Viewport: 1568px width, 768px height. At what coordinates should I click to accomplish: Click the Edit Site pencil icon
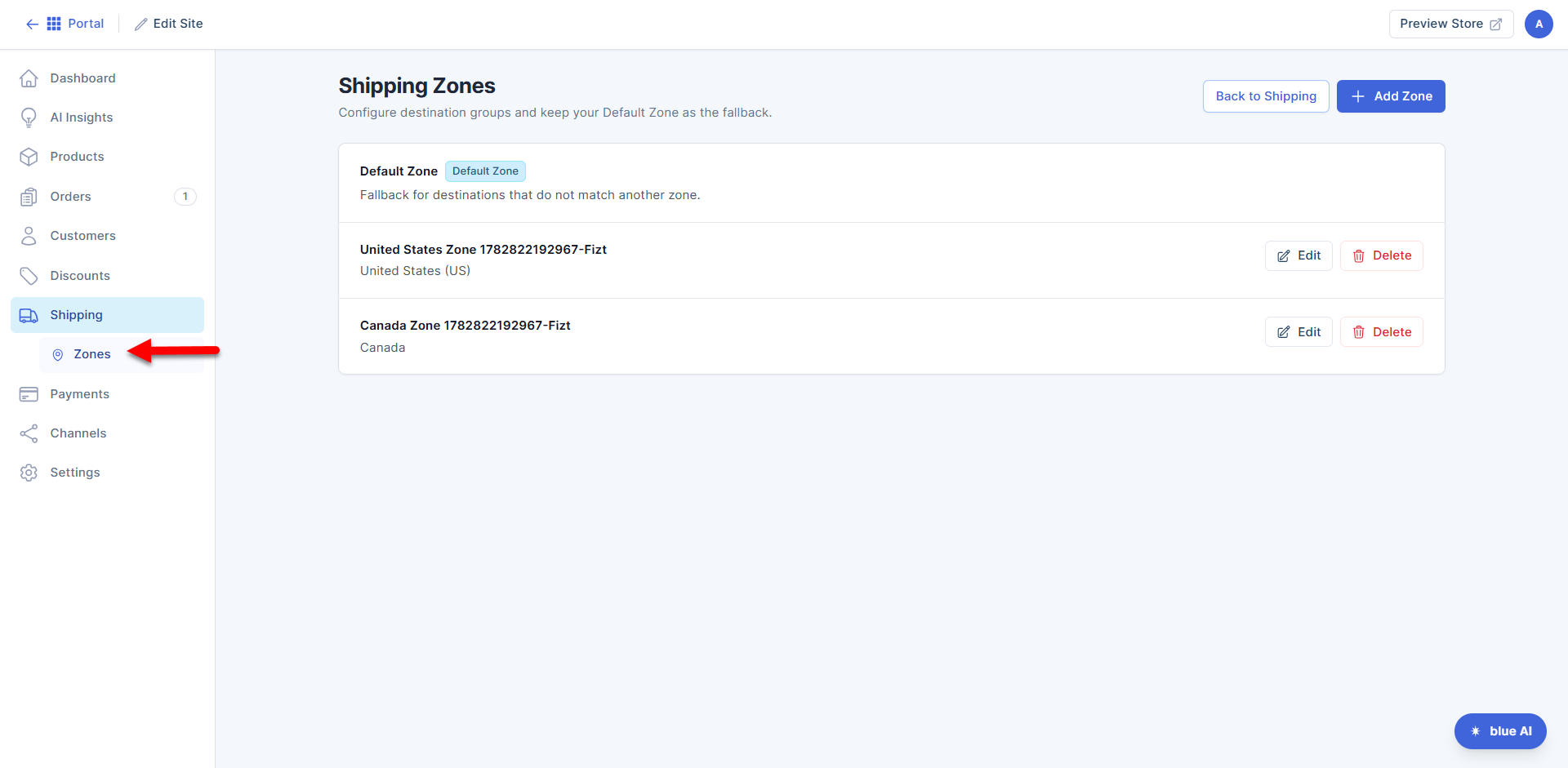[x=141, y=24]
